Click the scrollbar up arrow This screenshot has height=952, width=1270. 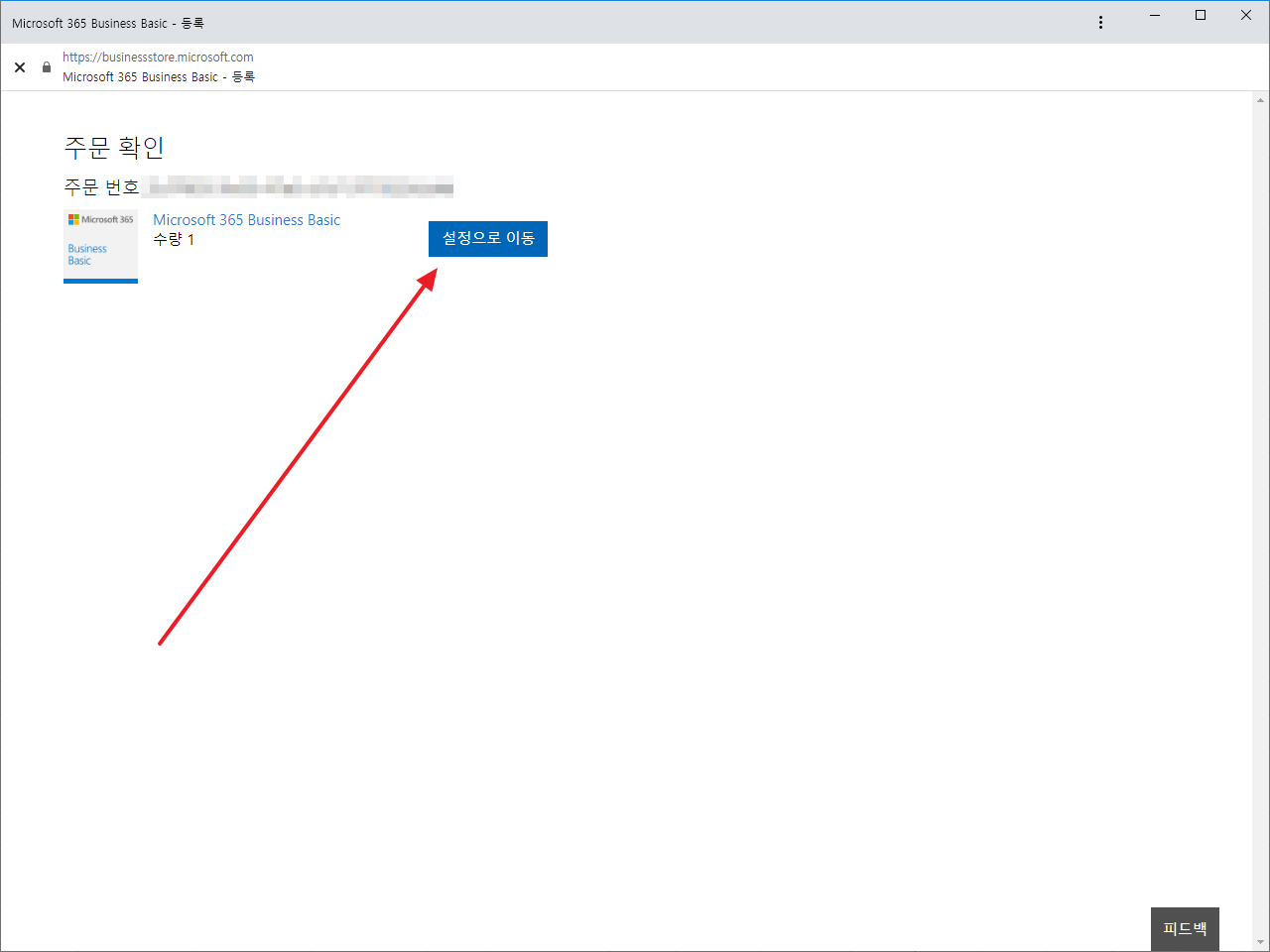(x=1260, y=100)
